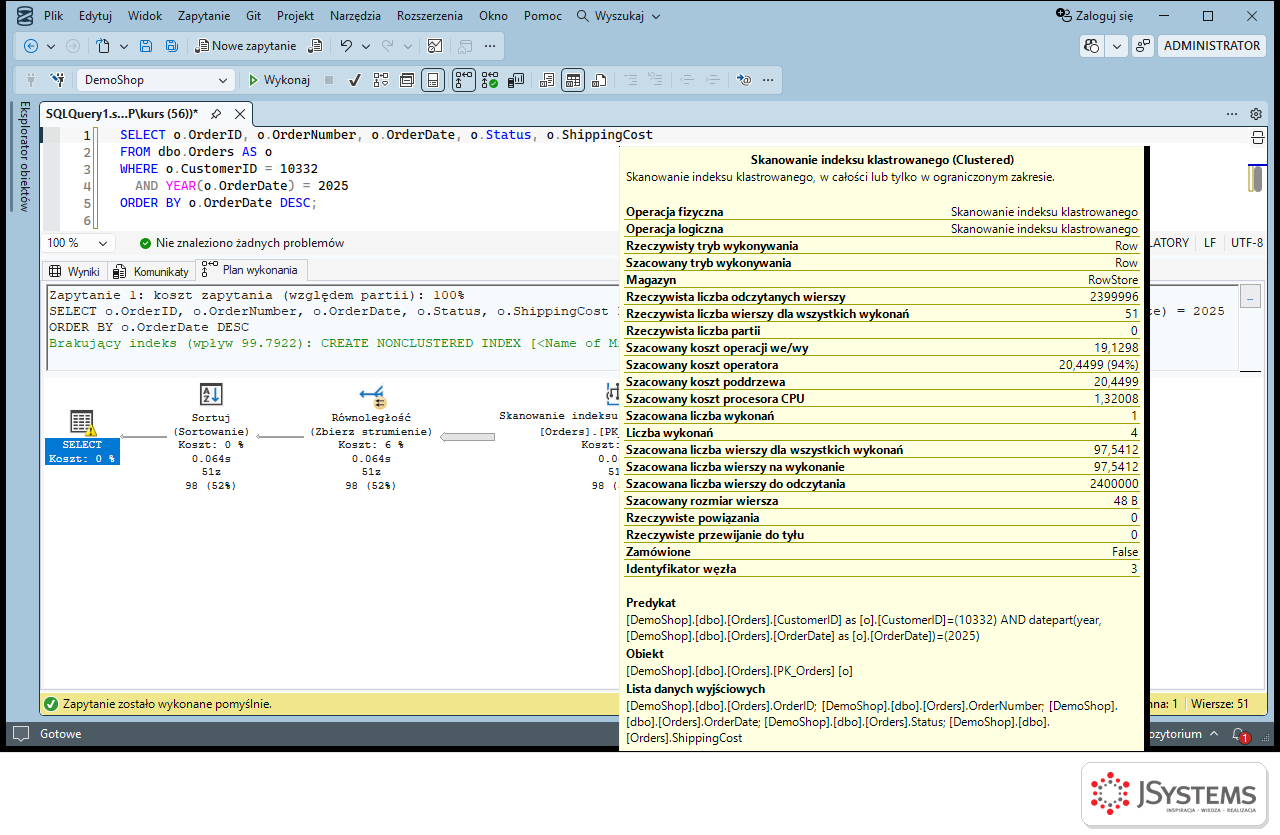Click the new file icon in the toolbar
The height and width of the screenshot is (835, 1280).
point(103,46)
